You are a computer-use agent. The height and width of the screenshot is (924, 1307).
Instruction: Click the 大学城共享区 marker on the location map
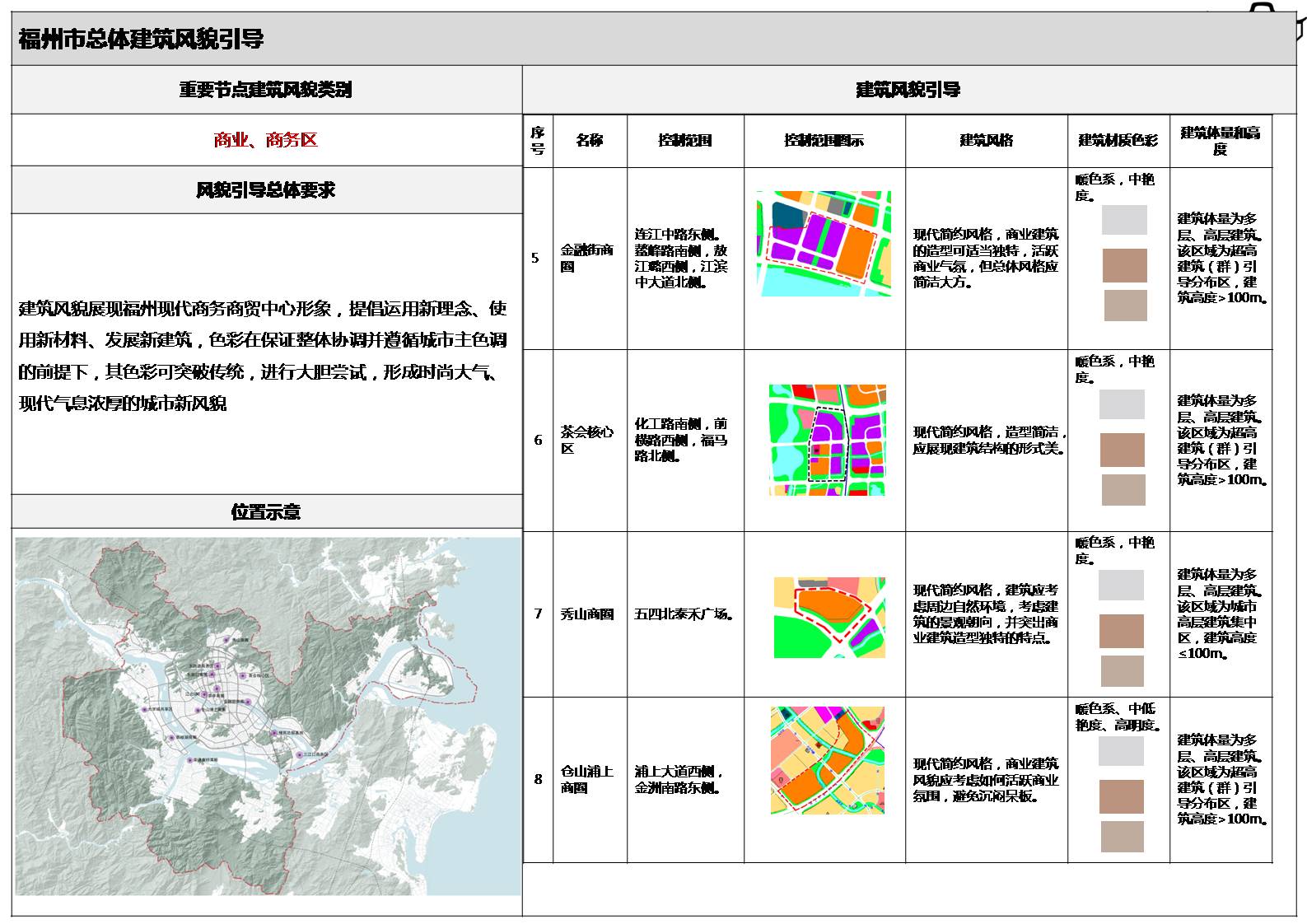[x=145, y=709]
